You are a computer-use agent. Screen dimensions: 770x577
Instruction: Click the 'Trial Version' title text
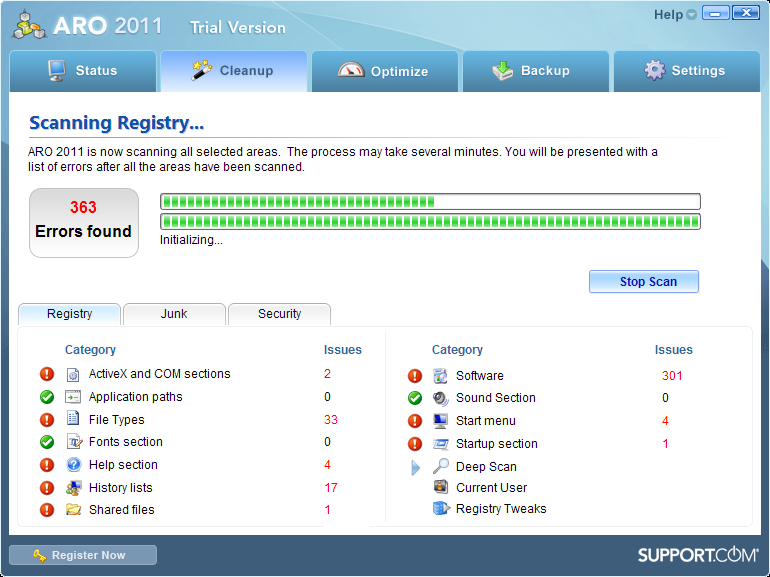click(x=238, y=27)
